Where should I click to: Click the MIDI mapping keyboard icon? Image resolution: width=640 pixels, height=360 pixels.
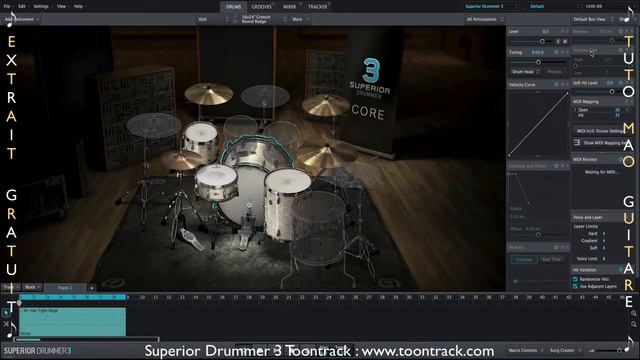pos(577,142)
